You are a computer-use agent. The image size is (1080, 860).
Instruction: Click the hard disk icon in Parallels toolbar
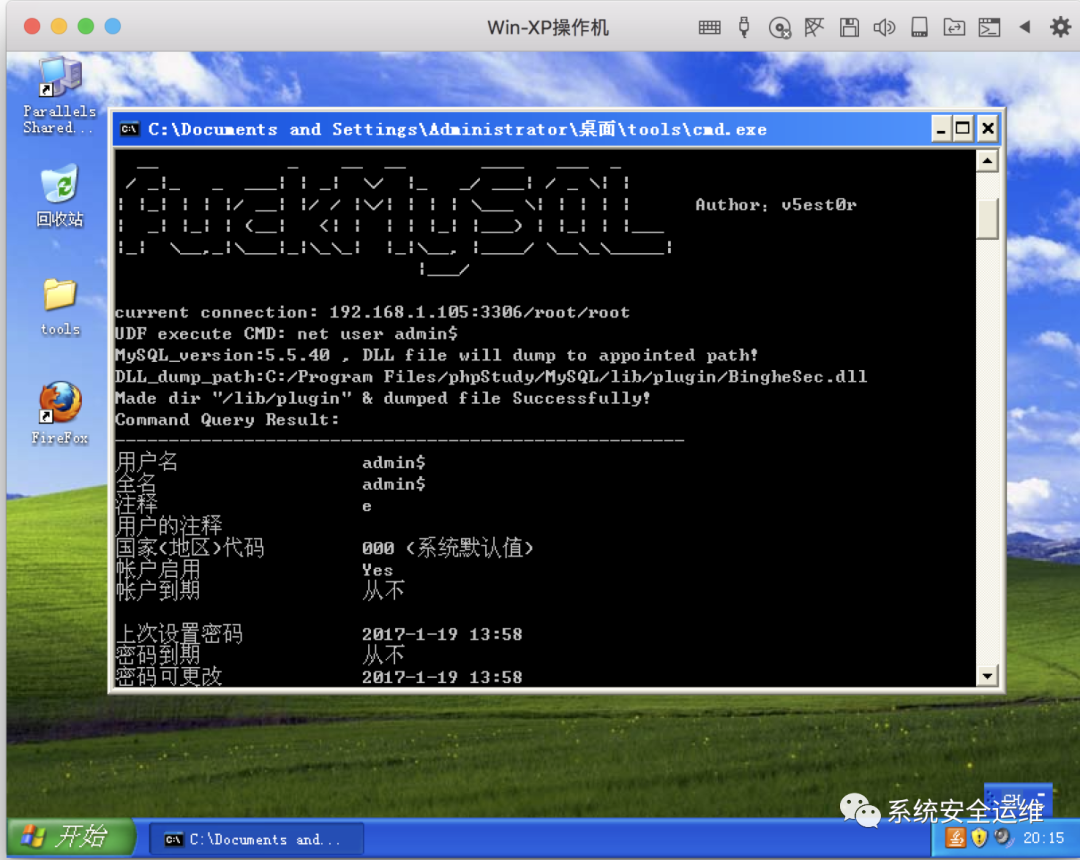[x=919, y=28]
